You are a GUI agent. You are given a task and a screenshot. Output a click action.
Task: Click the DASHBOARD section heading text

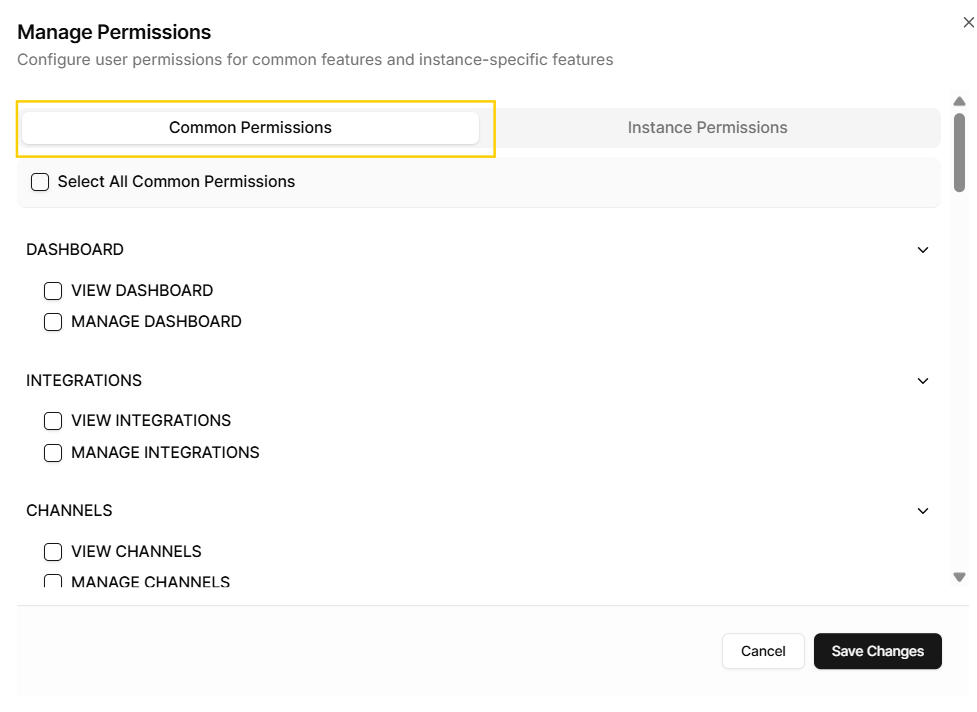point(75,250)
